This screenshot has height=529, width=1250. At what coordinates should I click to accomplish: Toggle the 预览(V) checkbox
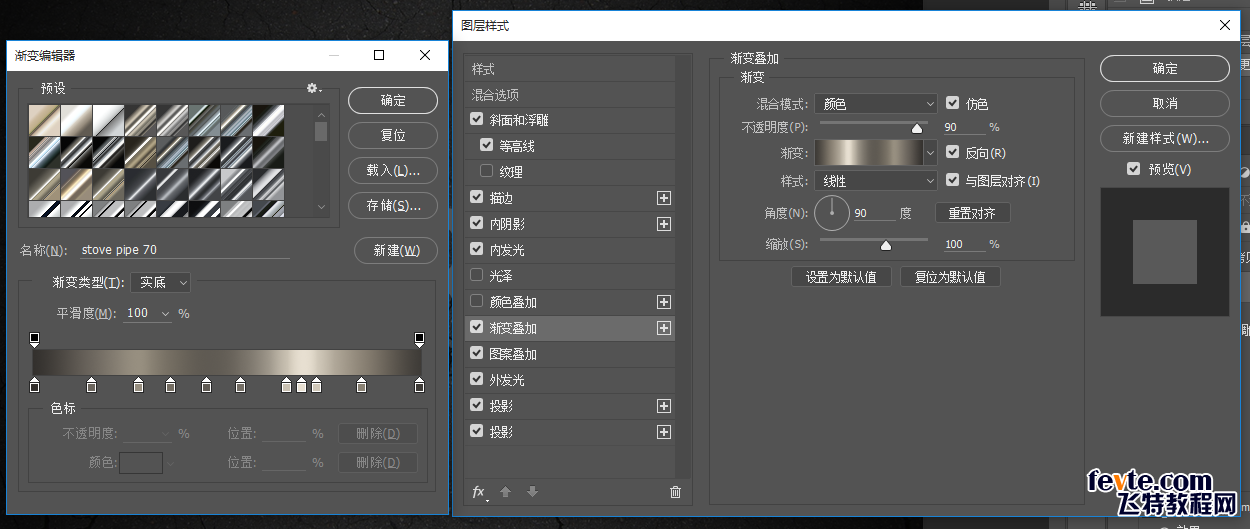pos(1133,169)
